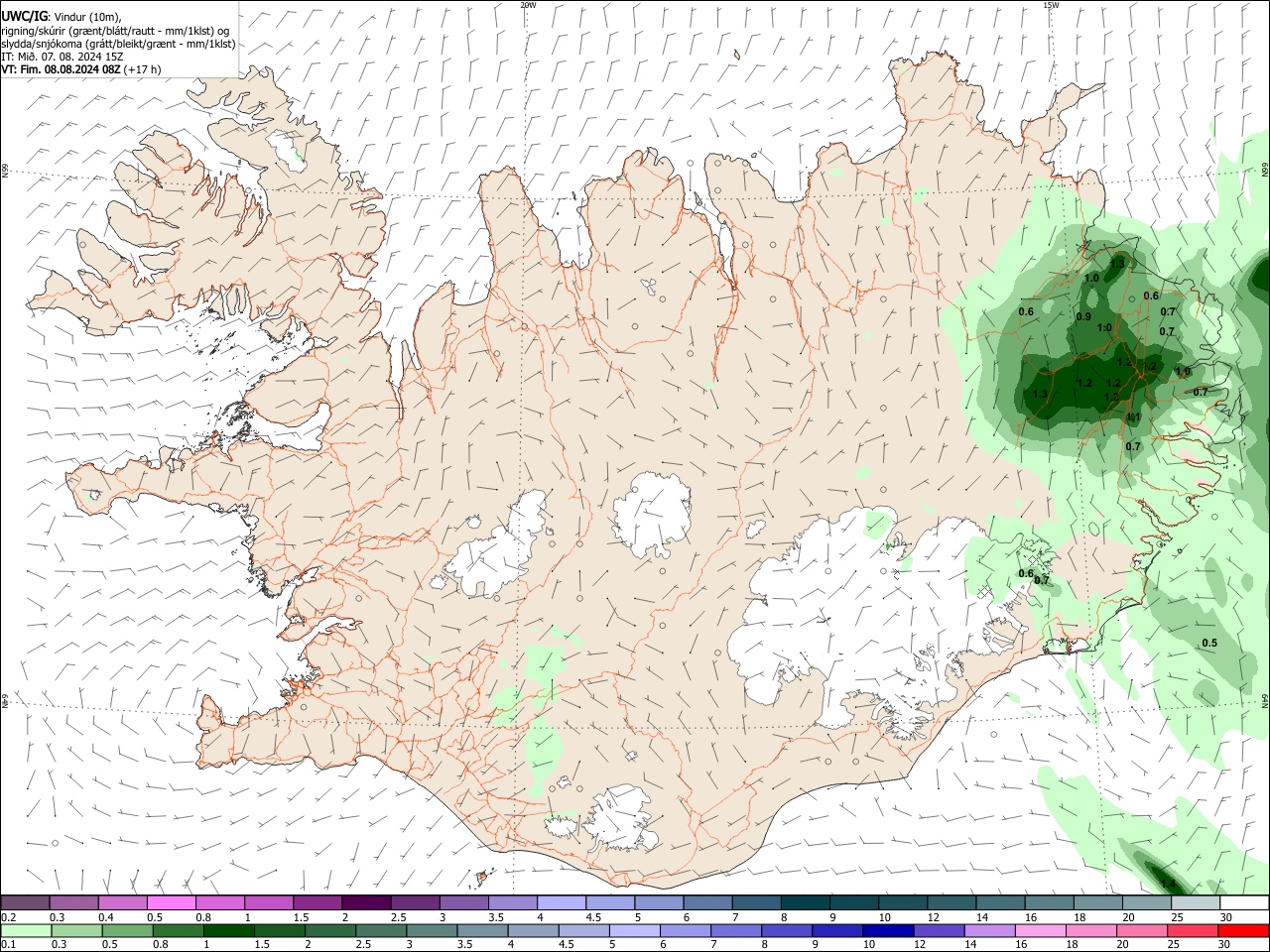Screen dimensions: 1270x952
Task: Click the '20W' longitude label
Action: click(528, 5)
